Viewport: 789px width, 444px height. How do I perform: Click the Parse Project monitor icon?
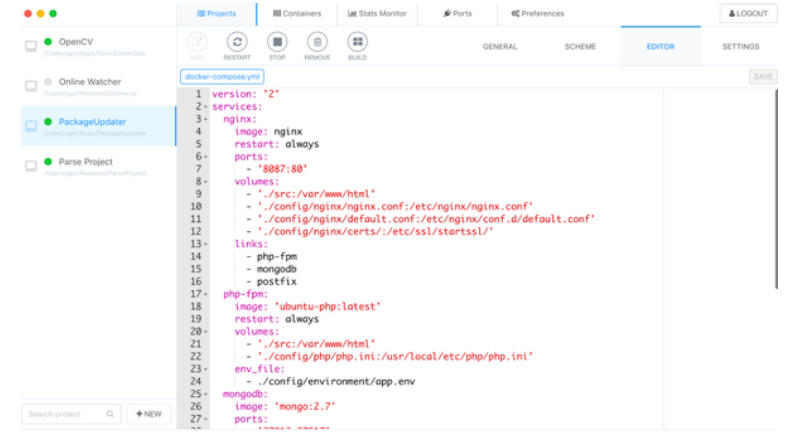(31, 166)
